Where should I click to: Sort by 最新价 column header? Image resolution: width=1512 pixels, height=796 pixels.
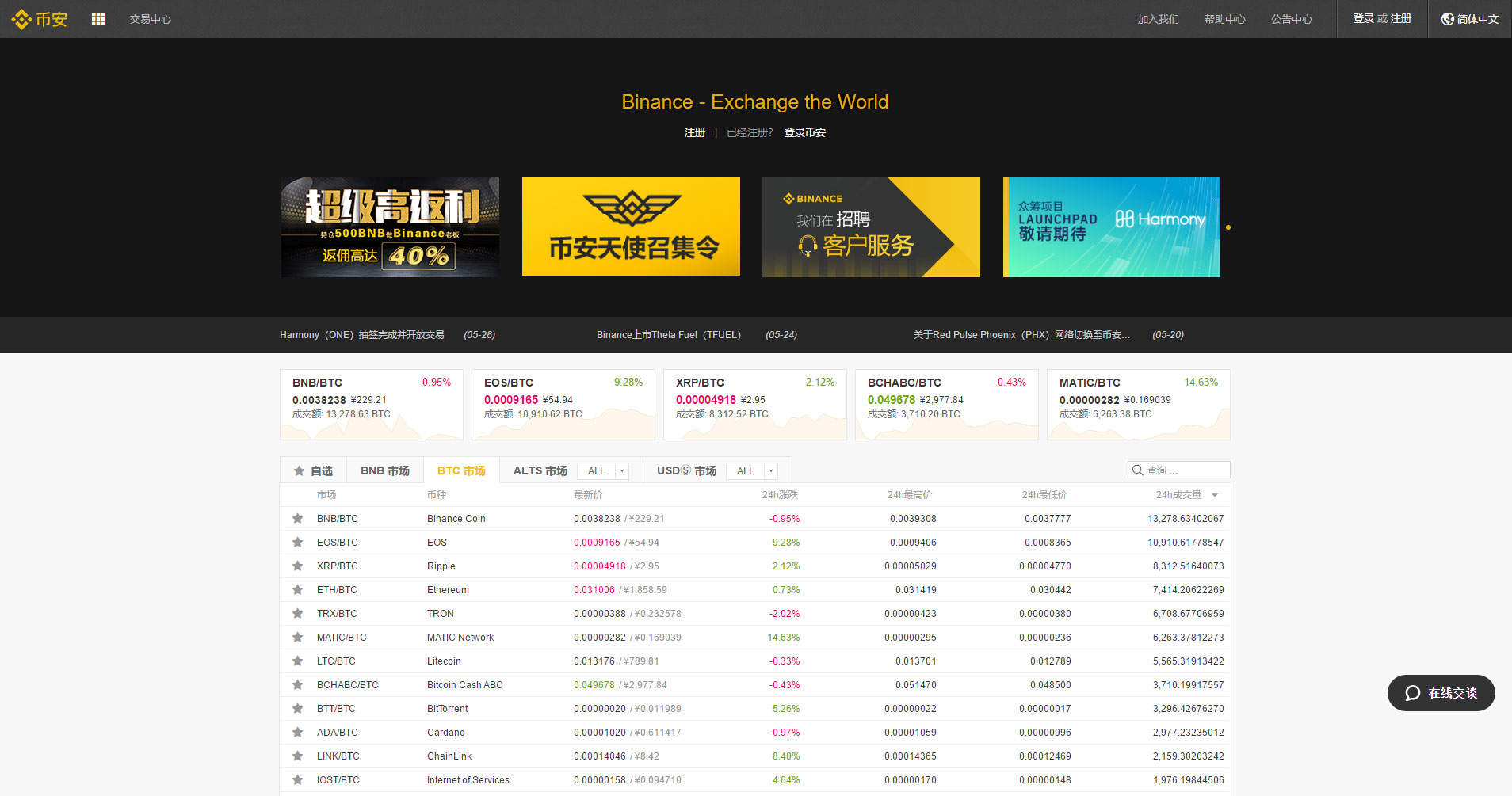coord(588,495)
